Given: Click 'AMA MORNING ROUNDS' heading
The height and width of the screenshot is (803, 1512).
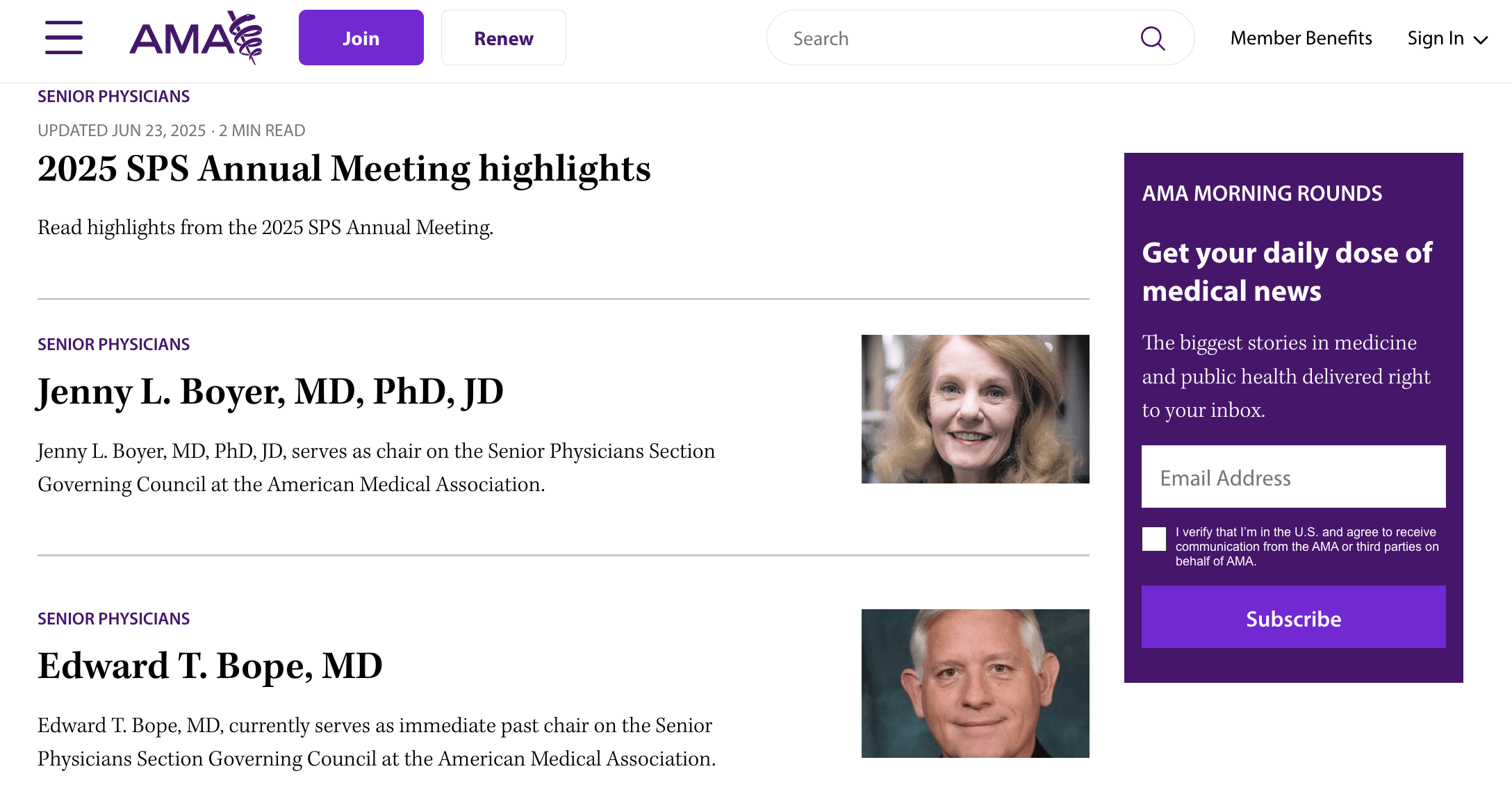Looking at the screenshot, I should [x=1262, y=193].
